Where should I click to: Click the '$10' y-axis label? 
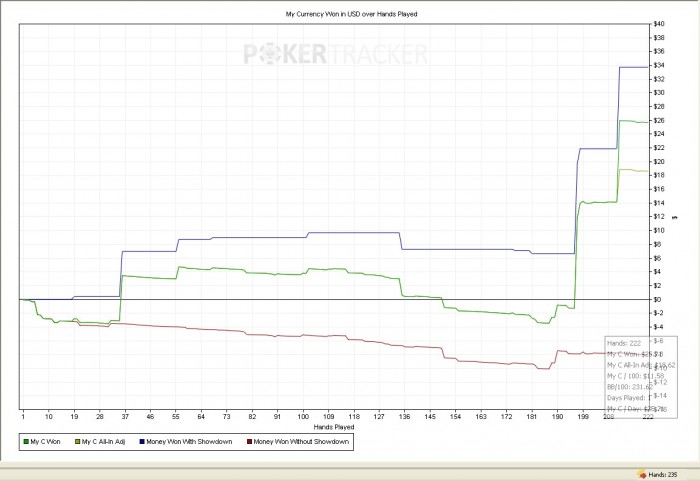pos(659,230)
